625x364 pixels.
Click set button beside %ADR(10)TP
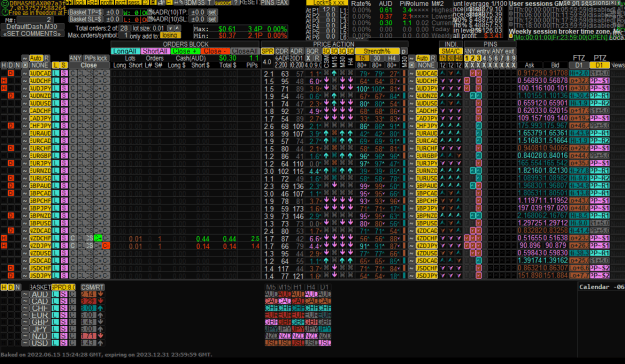click(212, 12)
